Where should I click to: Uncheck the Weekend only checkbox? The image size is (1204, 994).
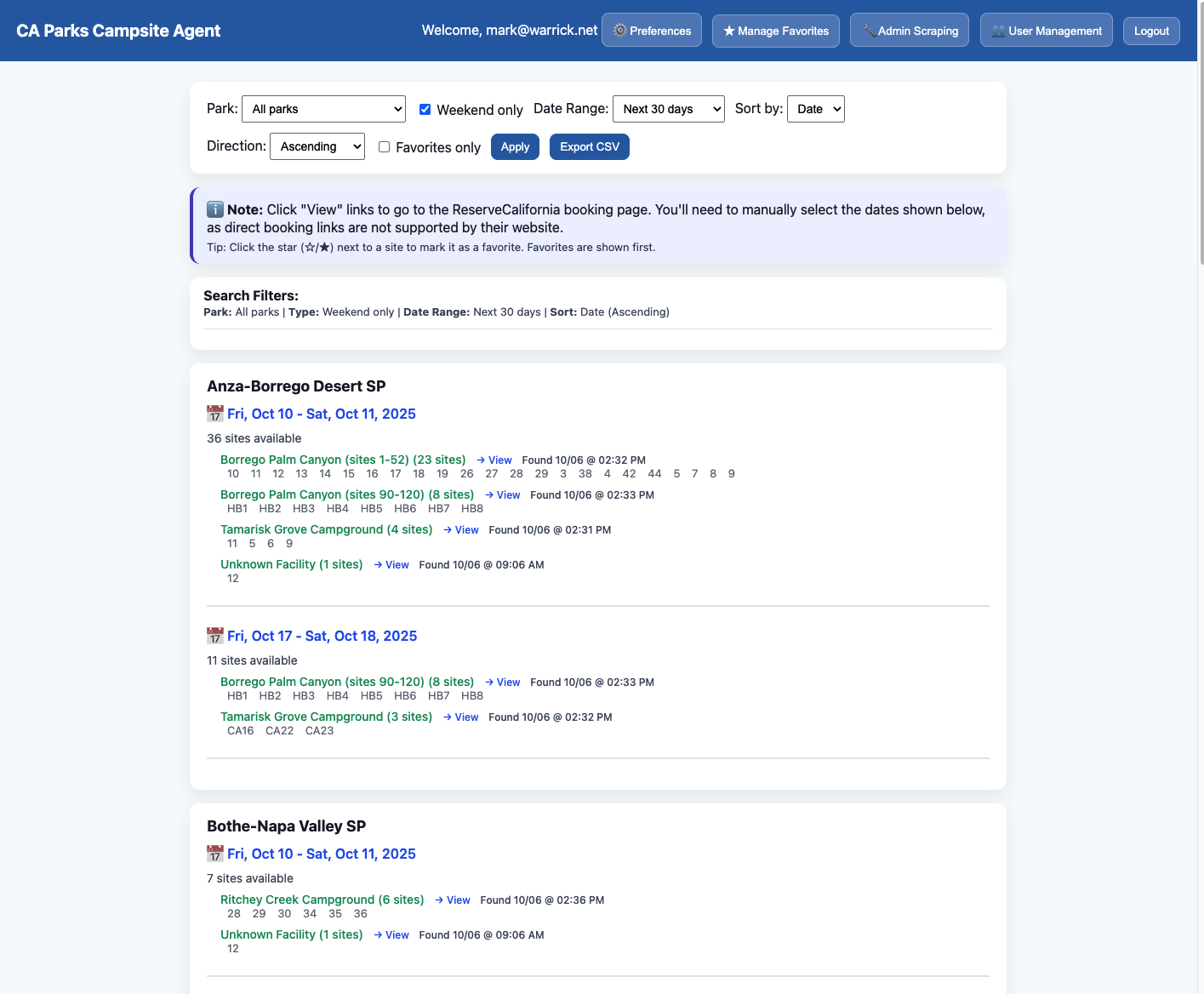[x=425, y=109]
